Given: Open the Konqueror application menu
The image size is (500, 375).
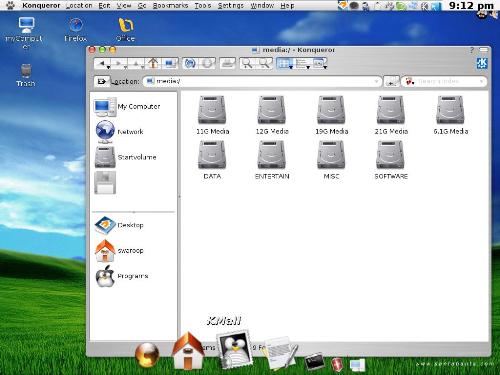Looking at the screenshot, I should tap(41, 5).
